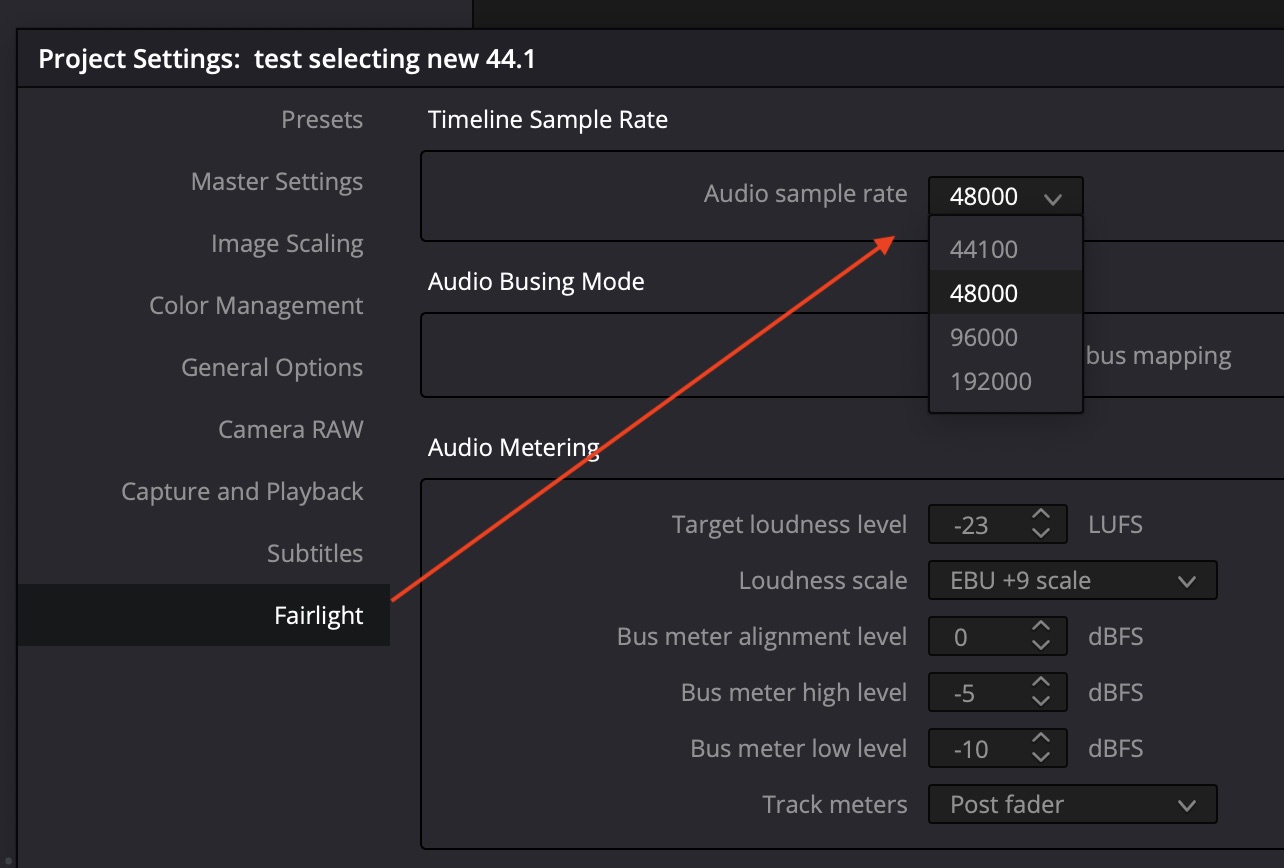Open Image Scaling settings
Screen dimensions: 1284x868
pos(287,244)
